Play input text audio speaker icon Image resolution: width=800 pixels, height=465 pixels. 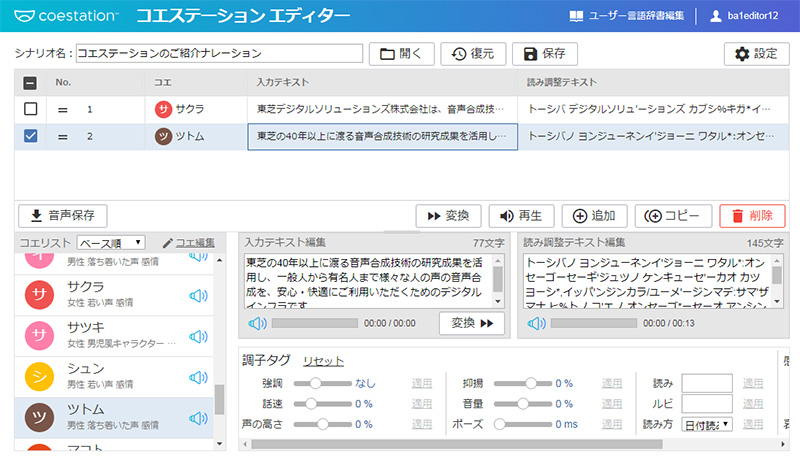tap(258, 323)
